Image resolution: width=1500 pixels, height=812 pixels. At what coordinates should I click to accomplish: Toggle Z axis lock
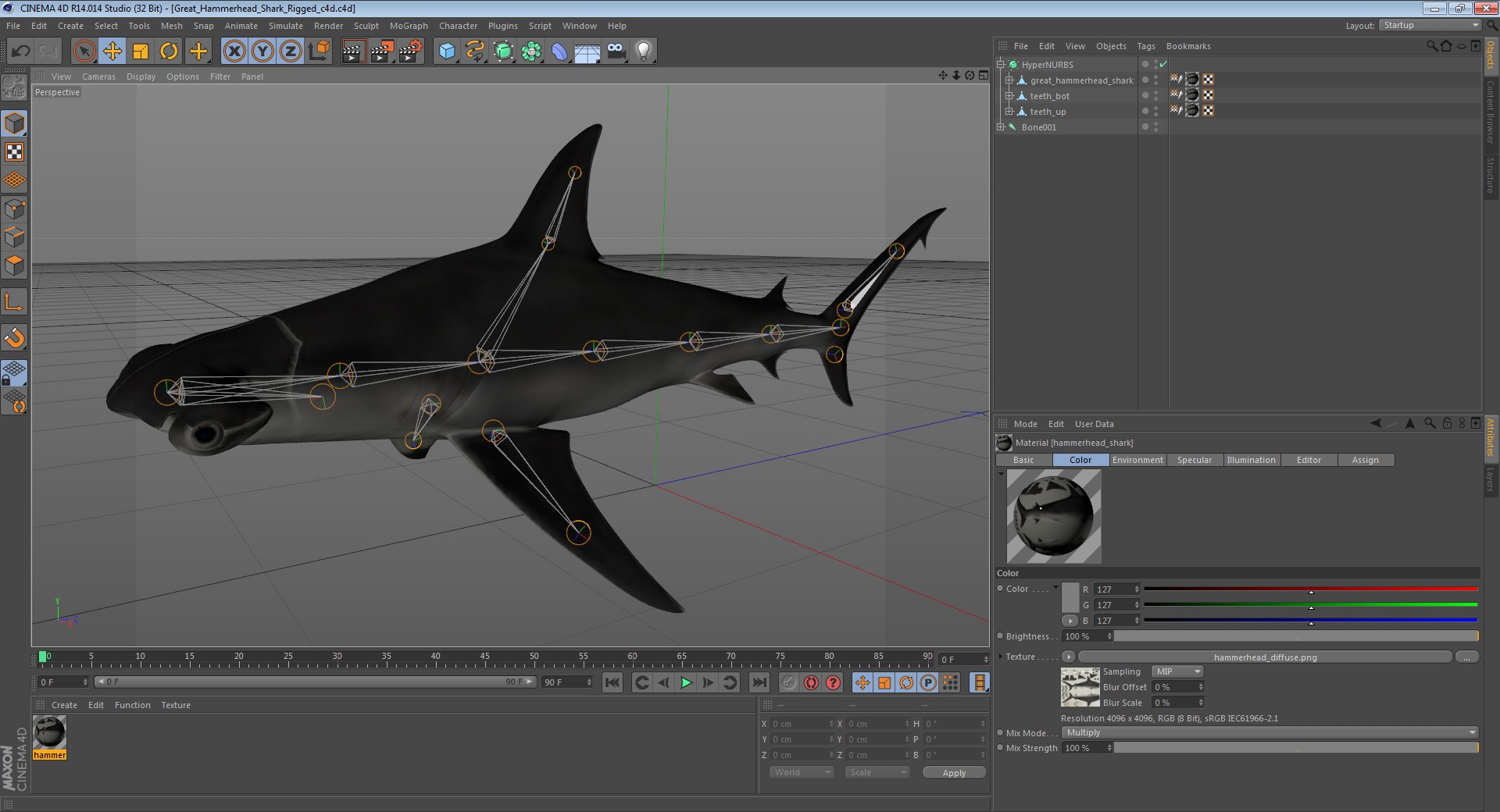291,52
